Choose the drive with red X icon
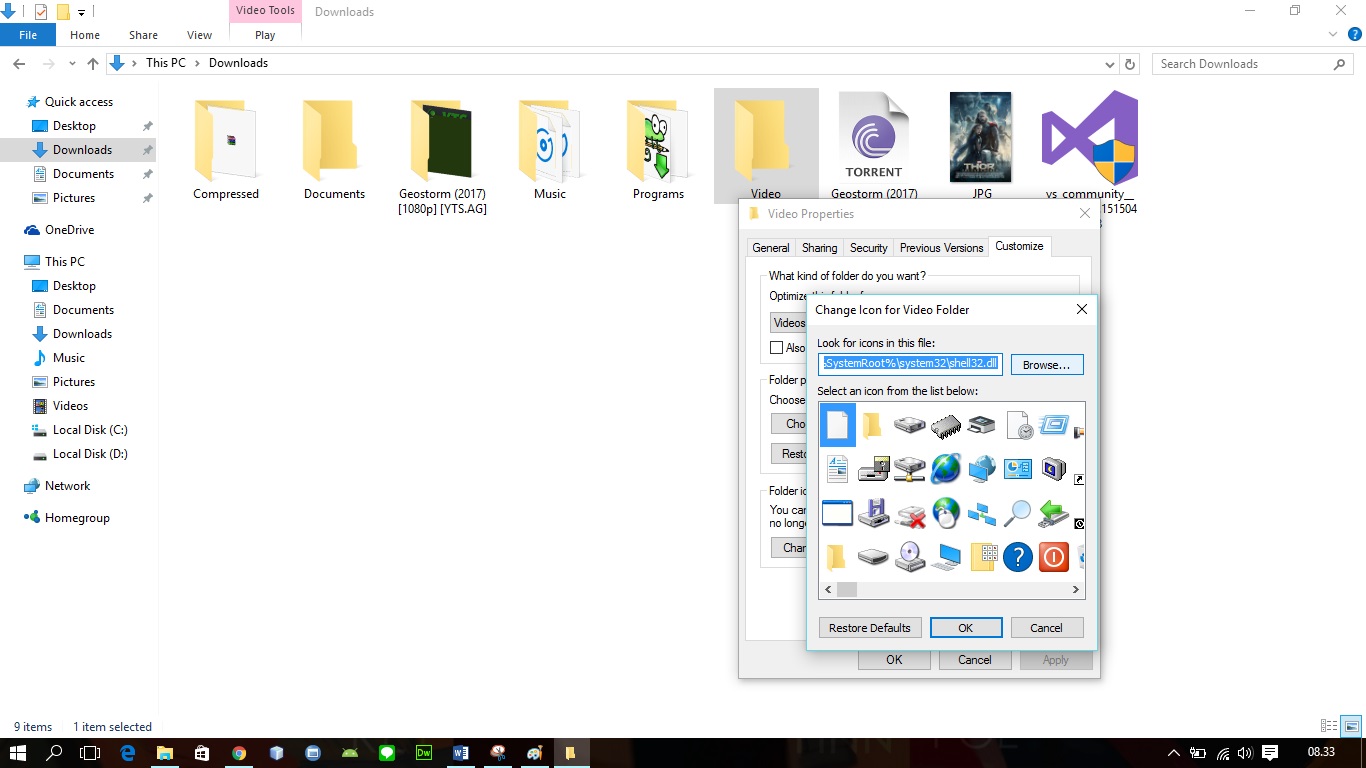This screenshot has width=1366, height=768. click(909, 514)
